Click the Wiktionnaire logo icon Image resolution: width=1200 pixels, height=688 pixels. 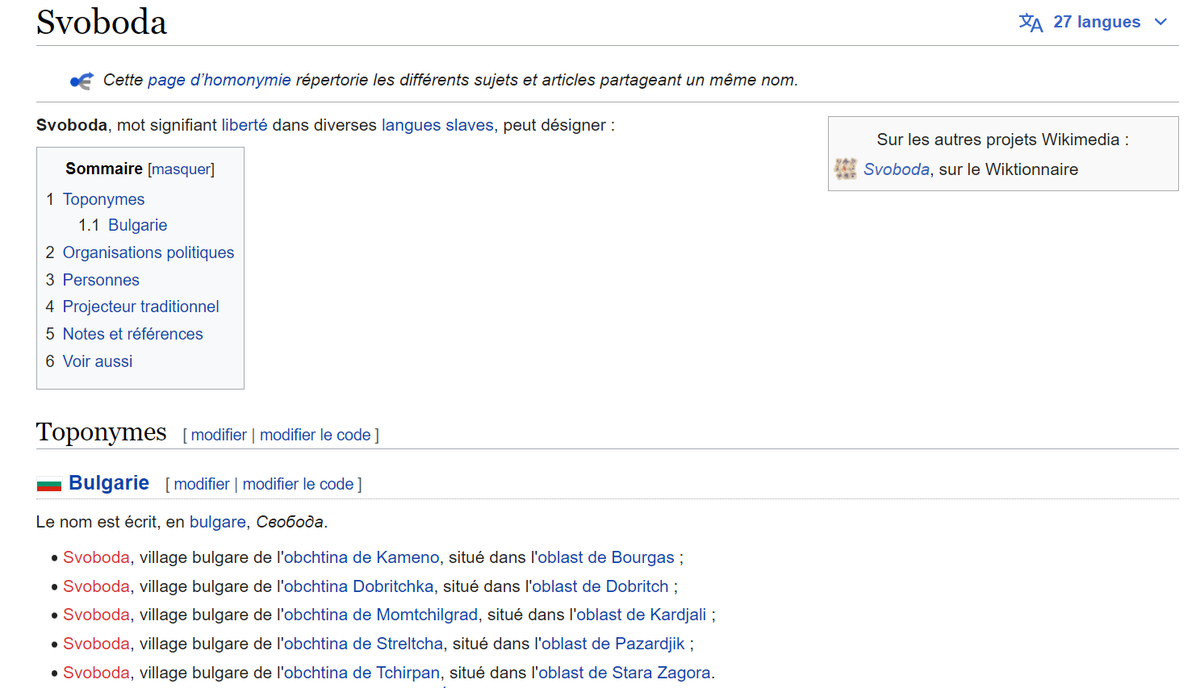click(846, 169)
